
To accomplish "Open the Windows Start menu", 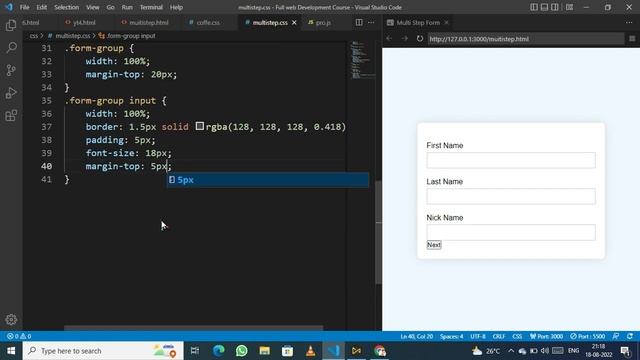I will point(11,351).
